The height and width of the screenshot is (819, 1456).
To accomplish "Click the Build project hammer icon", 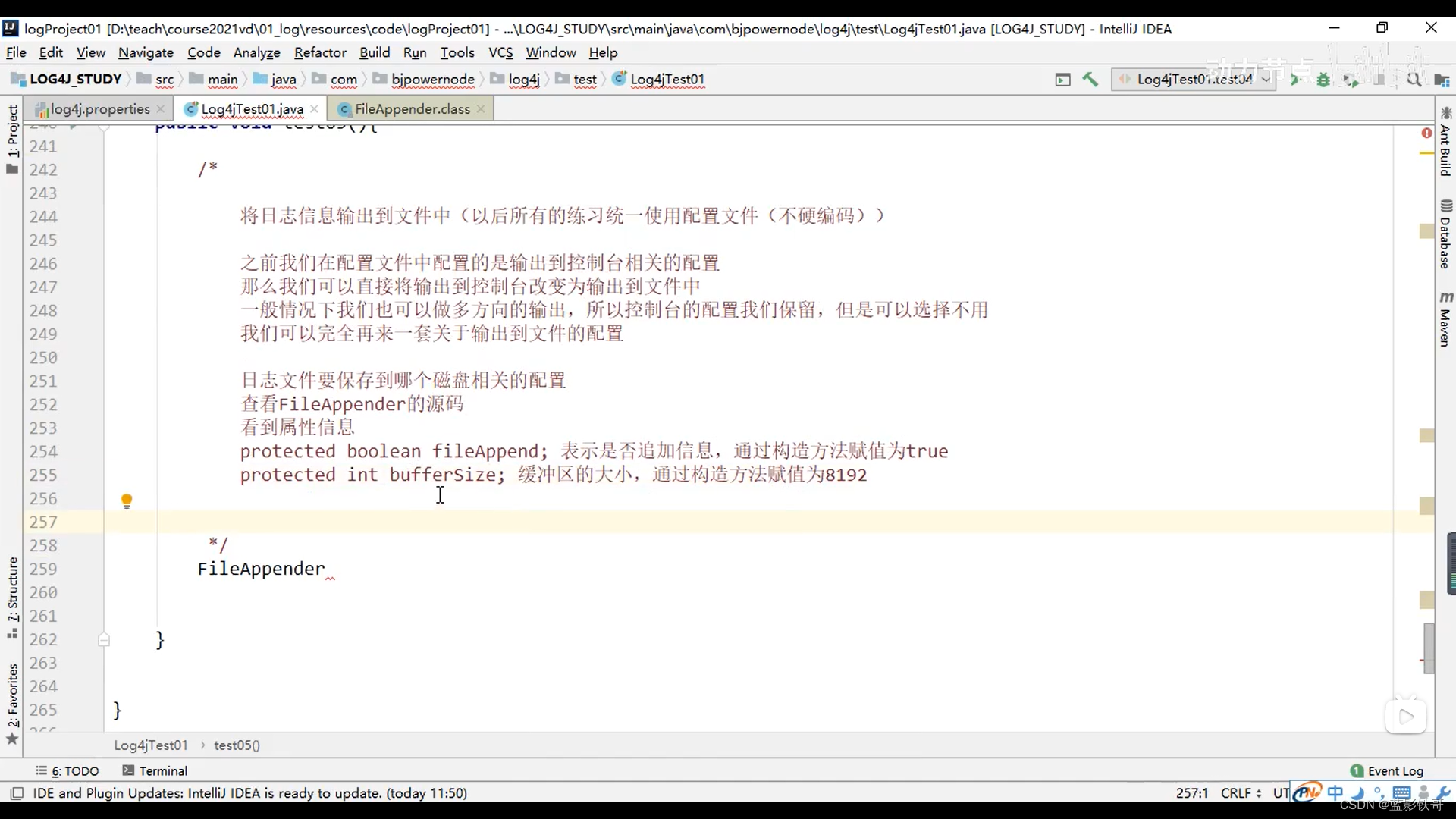I will [x=1090, y=79].
